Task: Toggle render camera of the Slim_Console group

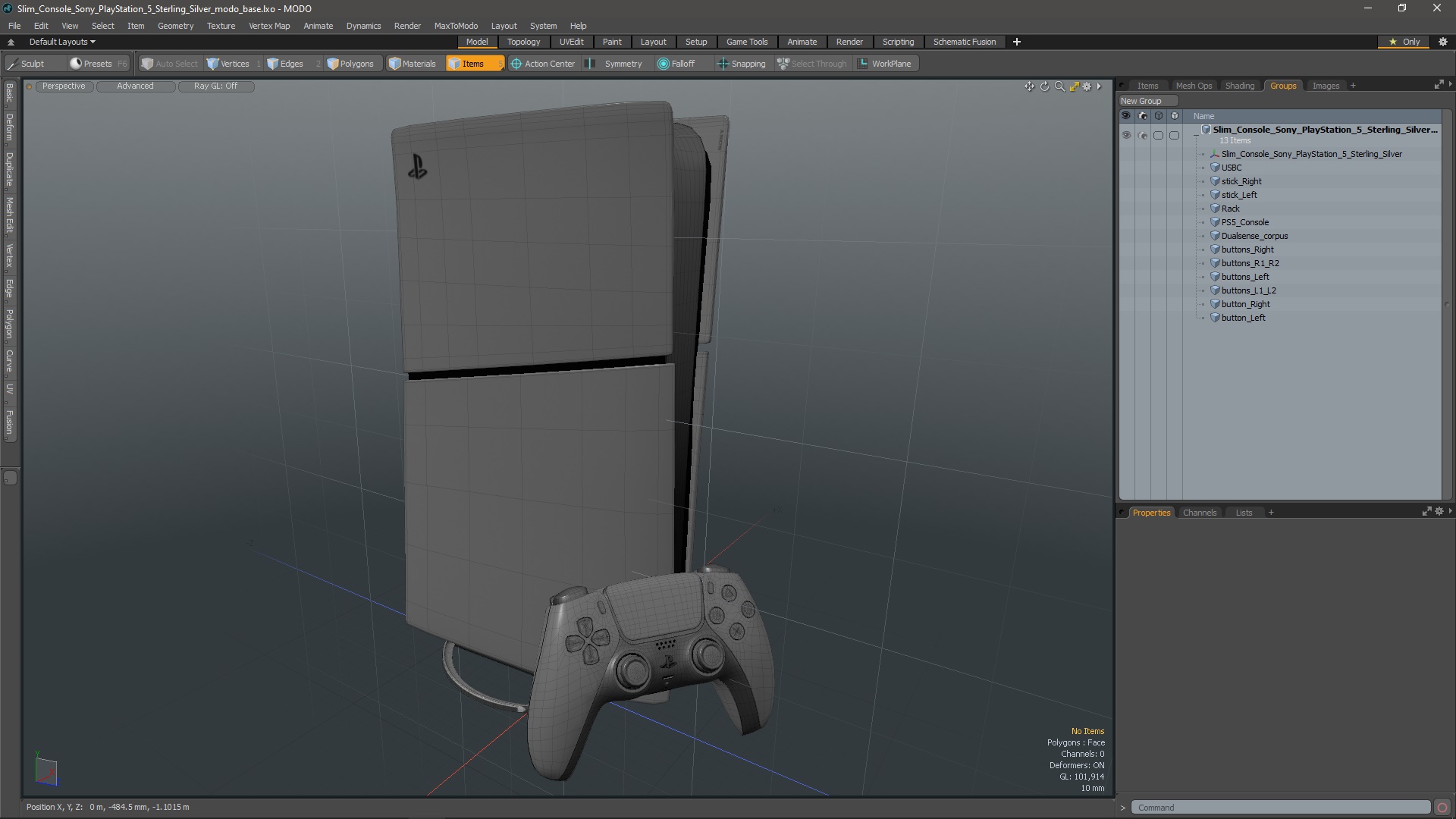Action: click(x=1142, y=135)
